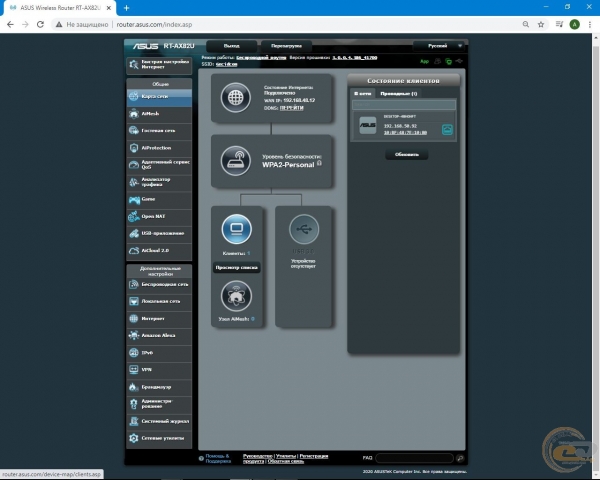Click the Выход logout button
The height and width of the screenshot is (480, 600).
click(232, 46)
